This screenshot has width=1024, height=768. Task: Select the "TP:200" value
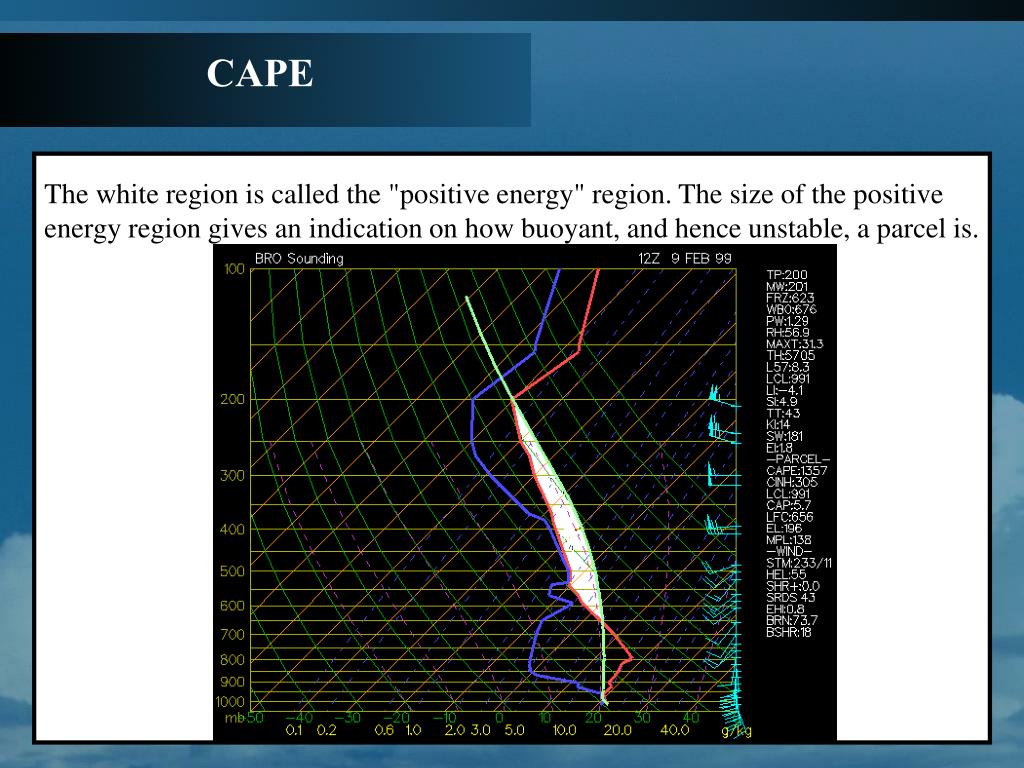(x=787, y=275)
